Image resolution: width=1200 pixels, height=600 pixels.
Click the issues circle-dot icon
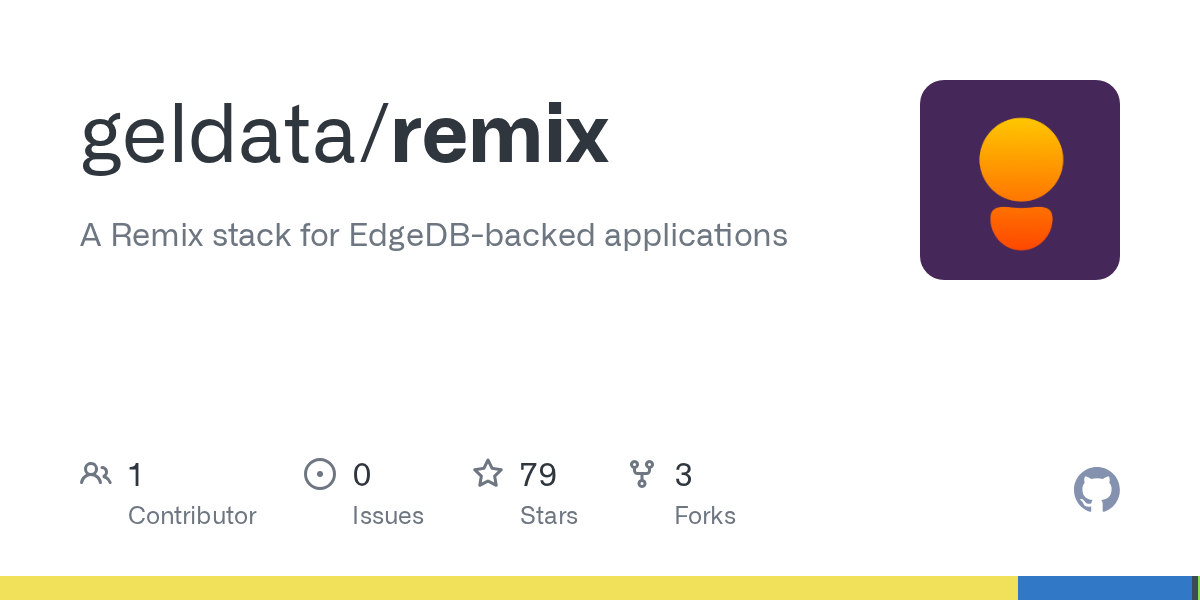coord(319,474)
